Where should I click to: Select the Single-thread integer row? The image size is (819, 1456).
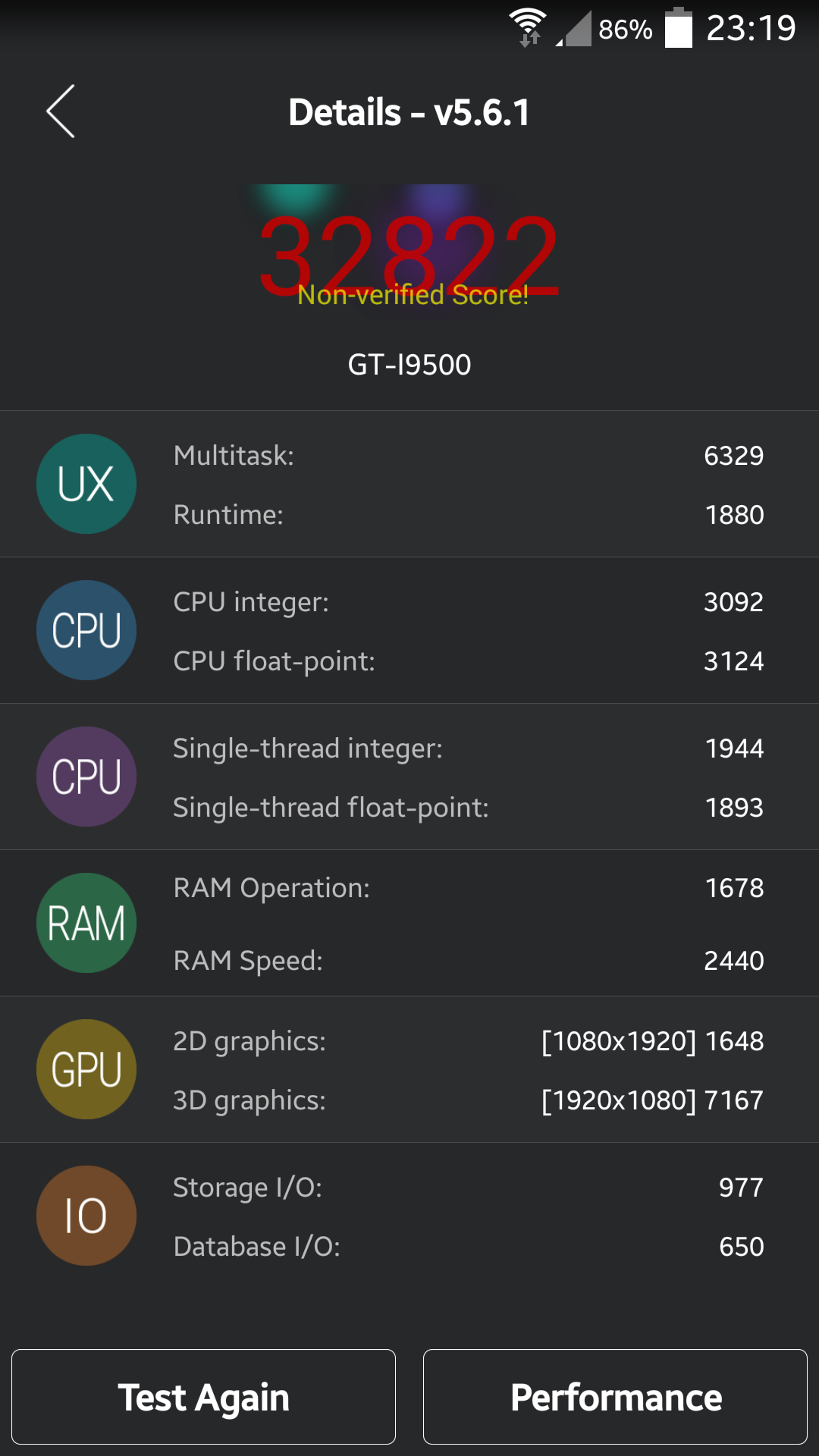[x=468, y=748]
